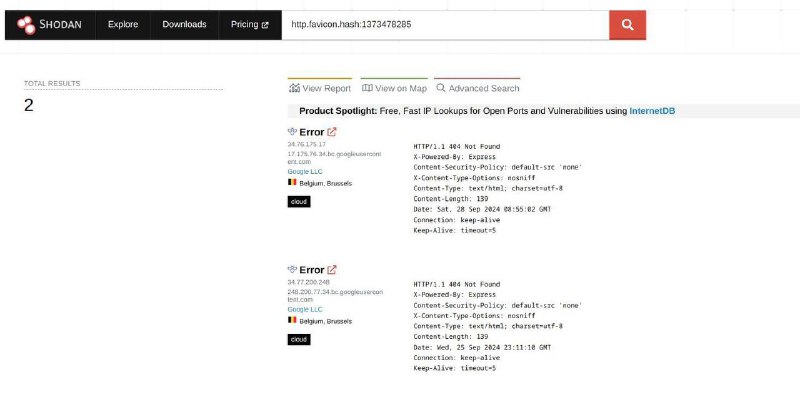Click date line Wed, 25 Sep 2024
The width and height of the screenshot is (800, 397).
[x=482, y=347]
